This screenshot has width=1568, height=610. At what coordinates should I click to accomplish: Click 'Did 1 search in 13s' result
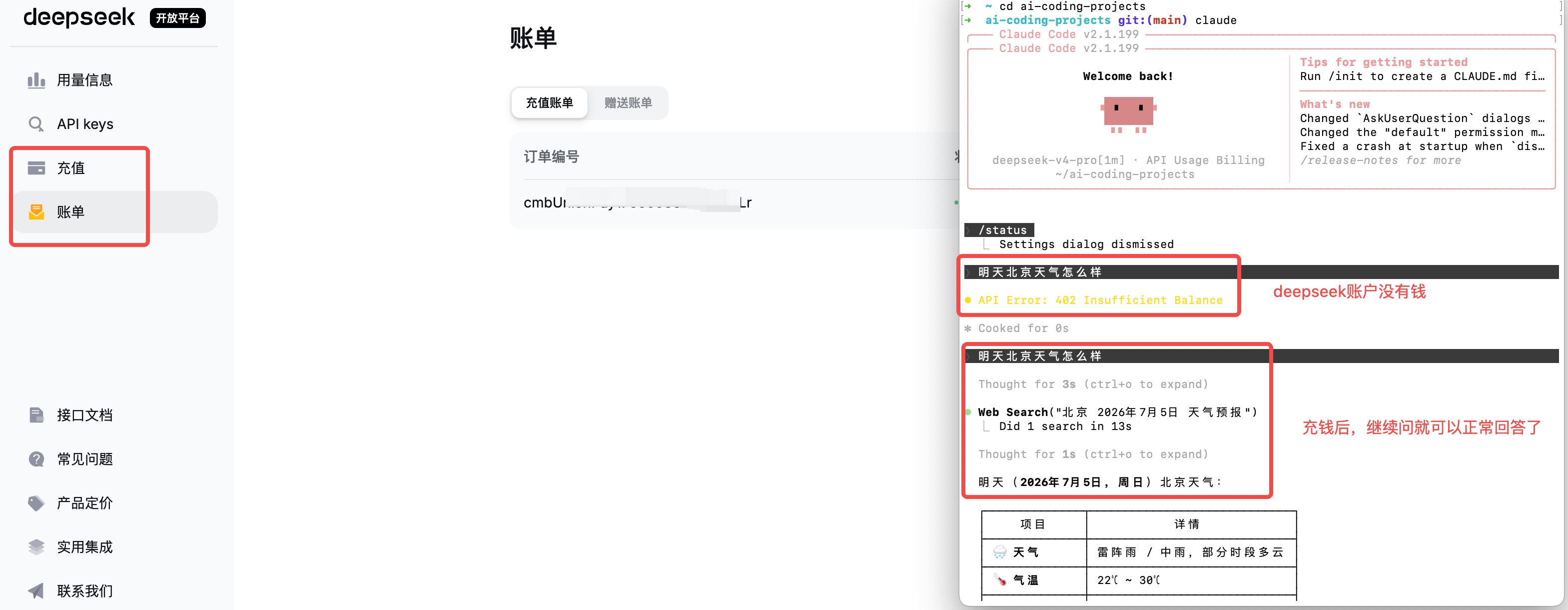[1065, 426]
